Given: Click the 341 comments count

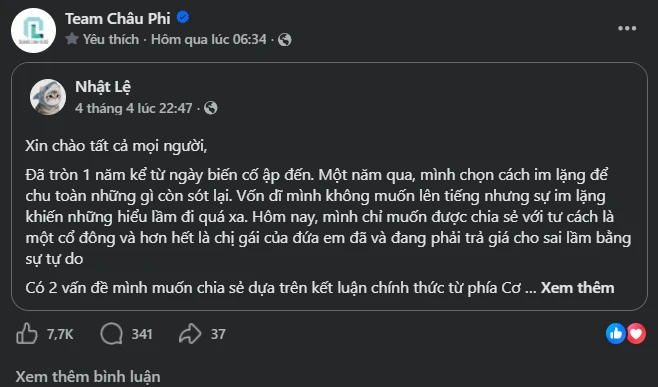Looking at the screenshot, I should pyautogui.click(x=142, y=334).
